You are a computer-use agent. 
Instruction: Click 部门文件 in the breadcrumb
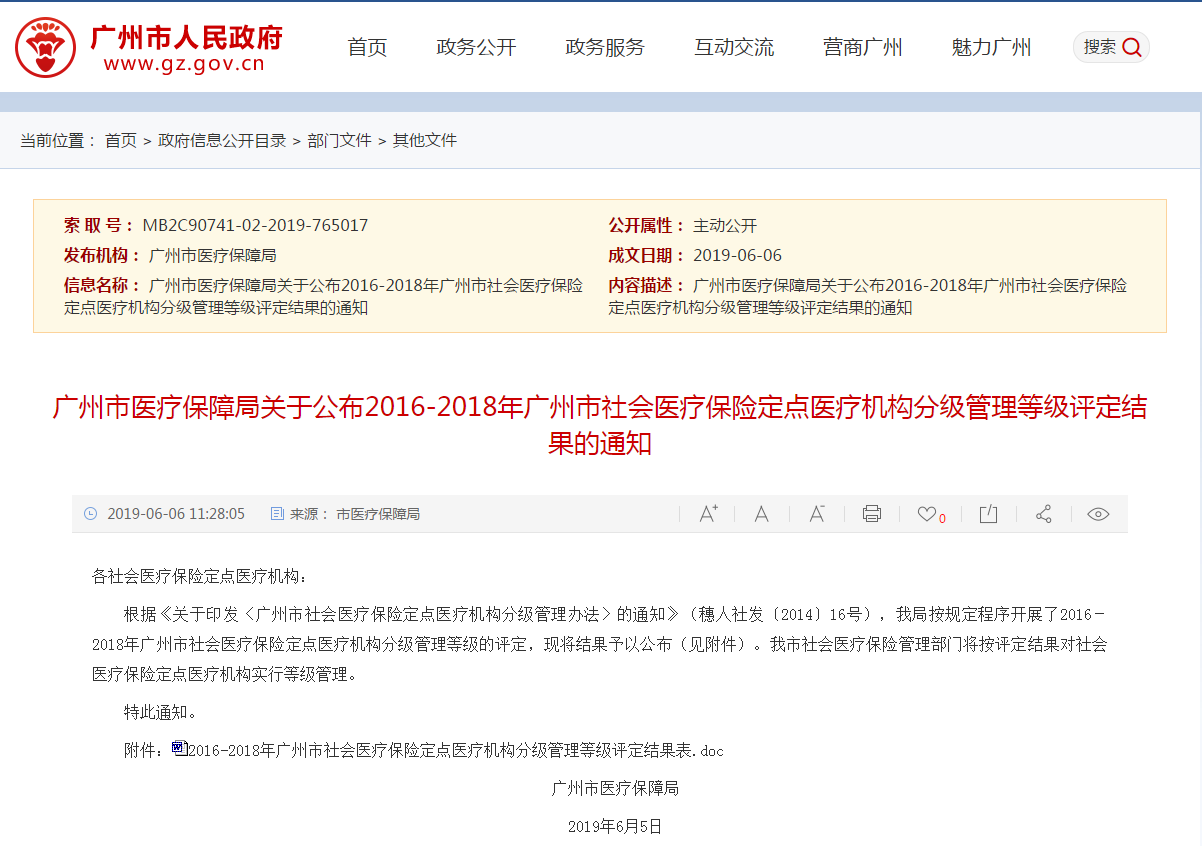click(339, 141)
